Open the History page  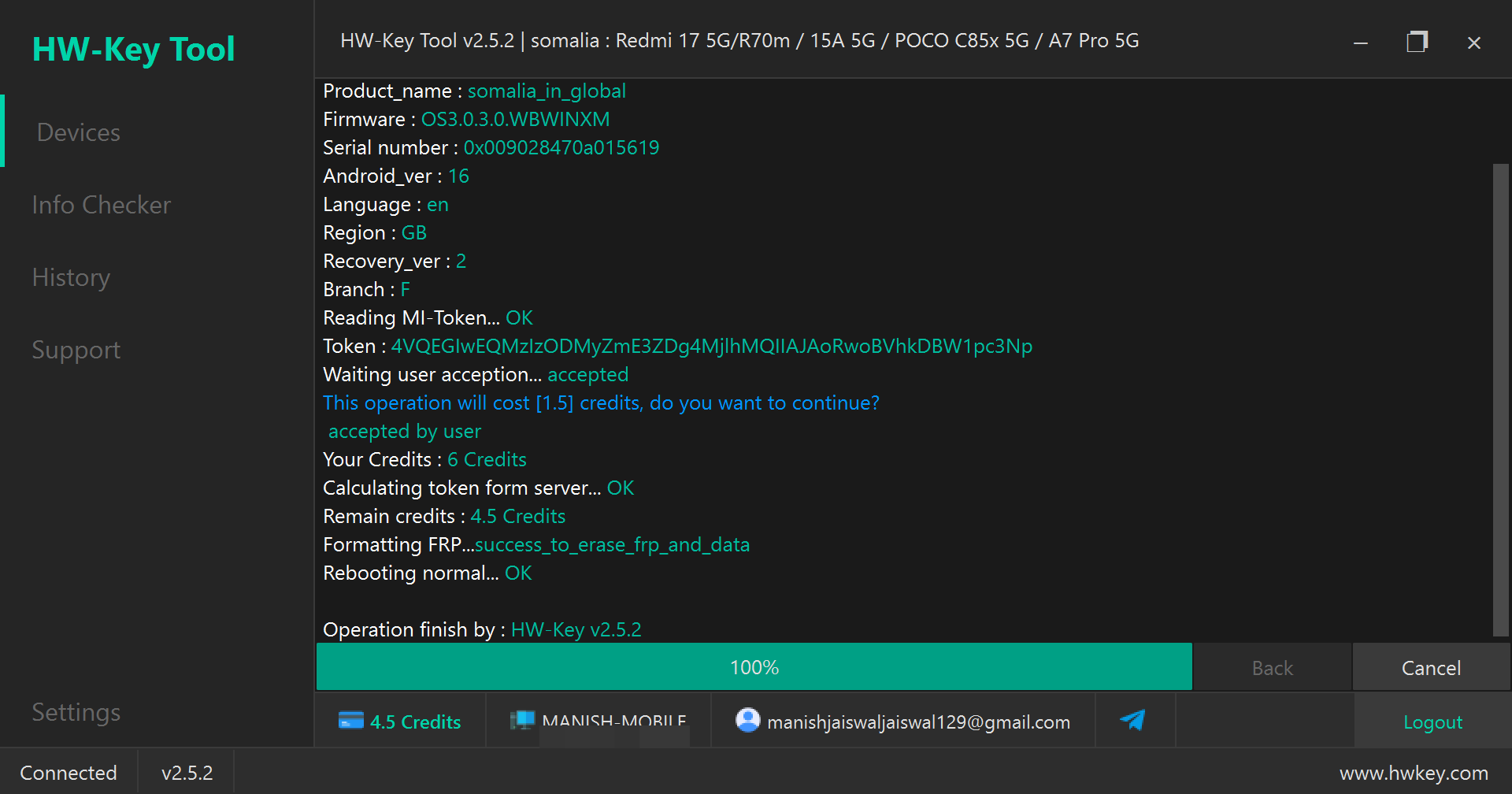71,277
